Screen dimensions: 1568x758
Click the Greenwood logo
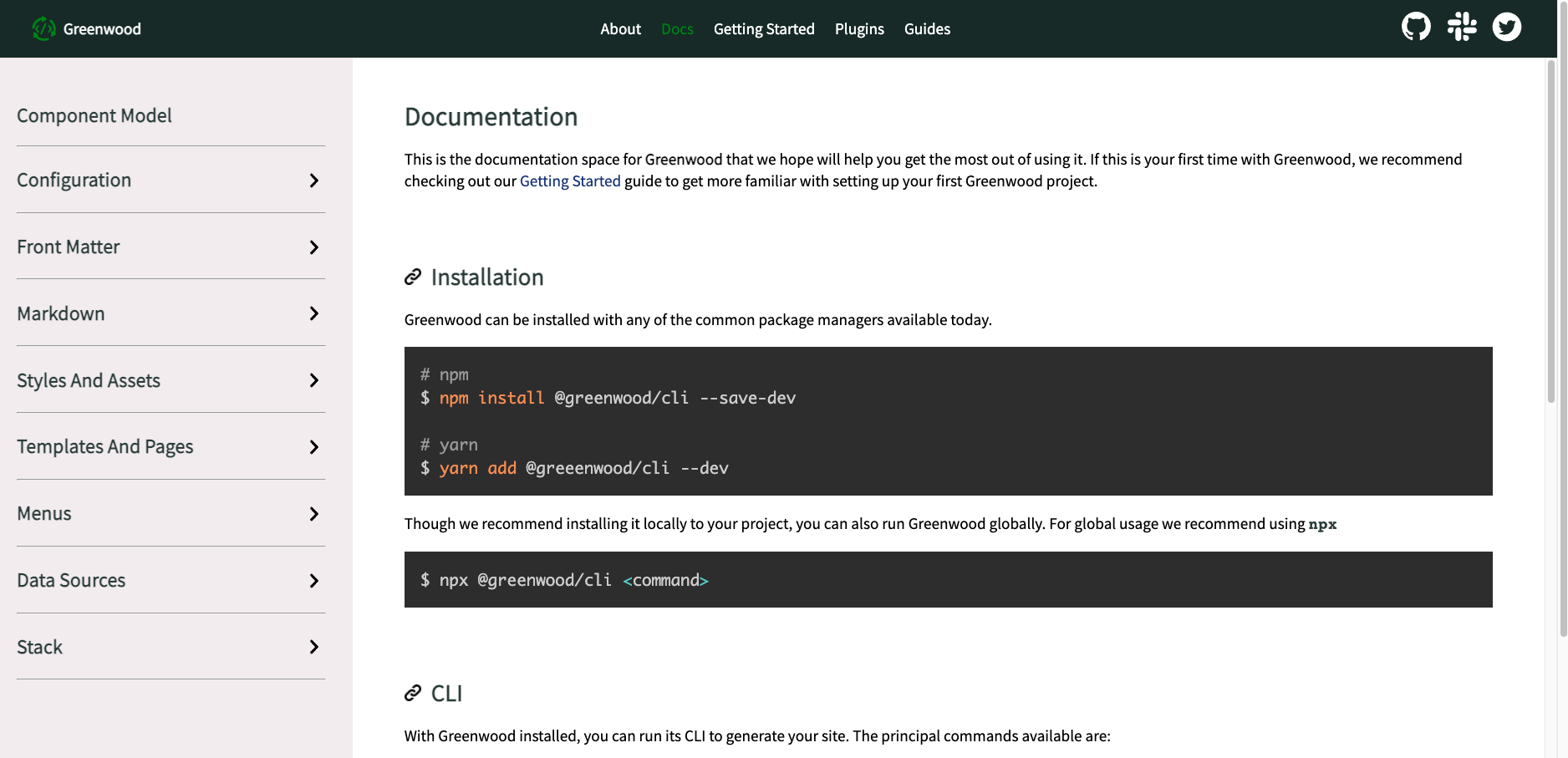[86, 28]
